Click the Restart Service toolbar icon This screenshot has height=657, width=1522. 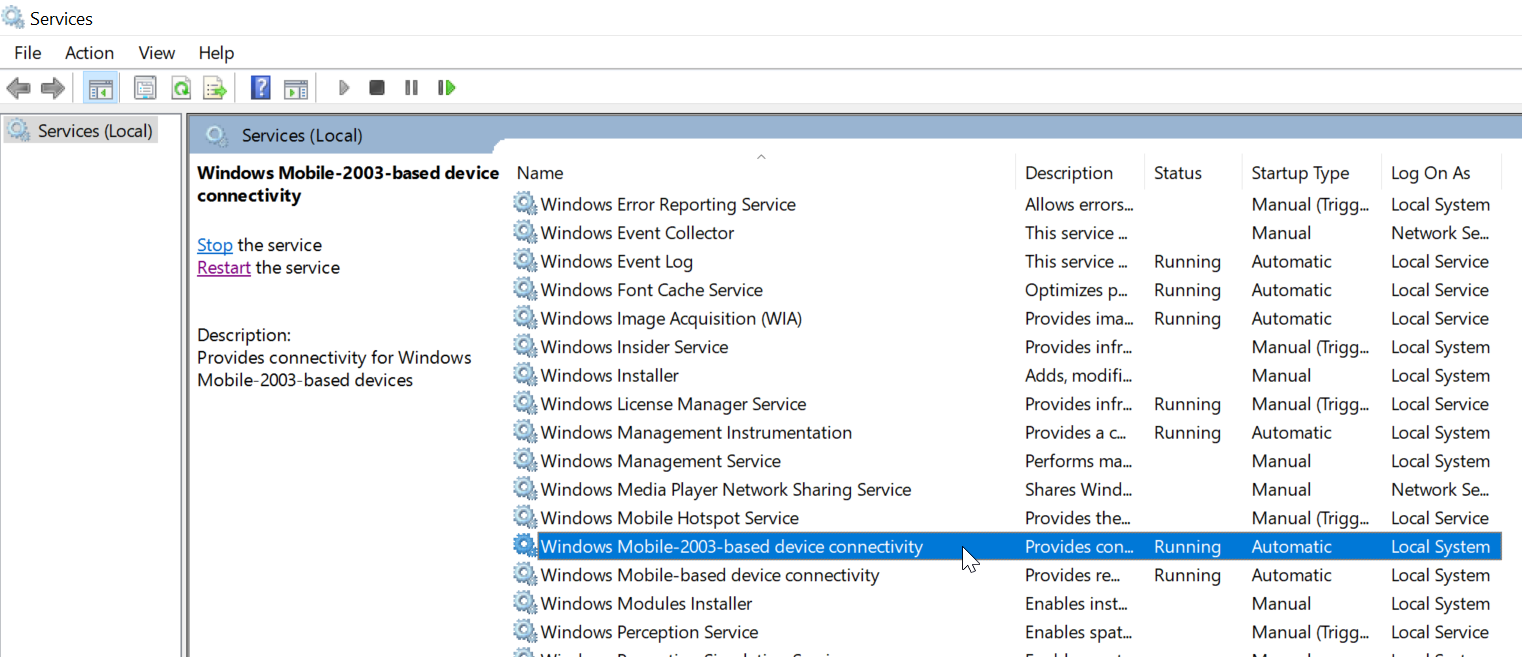point(447,88)
